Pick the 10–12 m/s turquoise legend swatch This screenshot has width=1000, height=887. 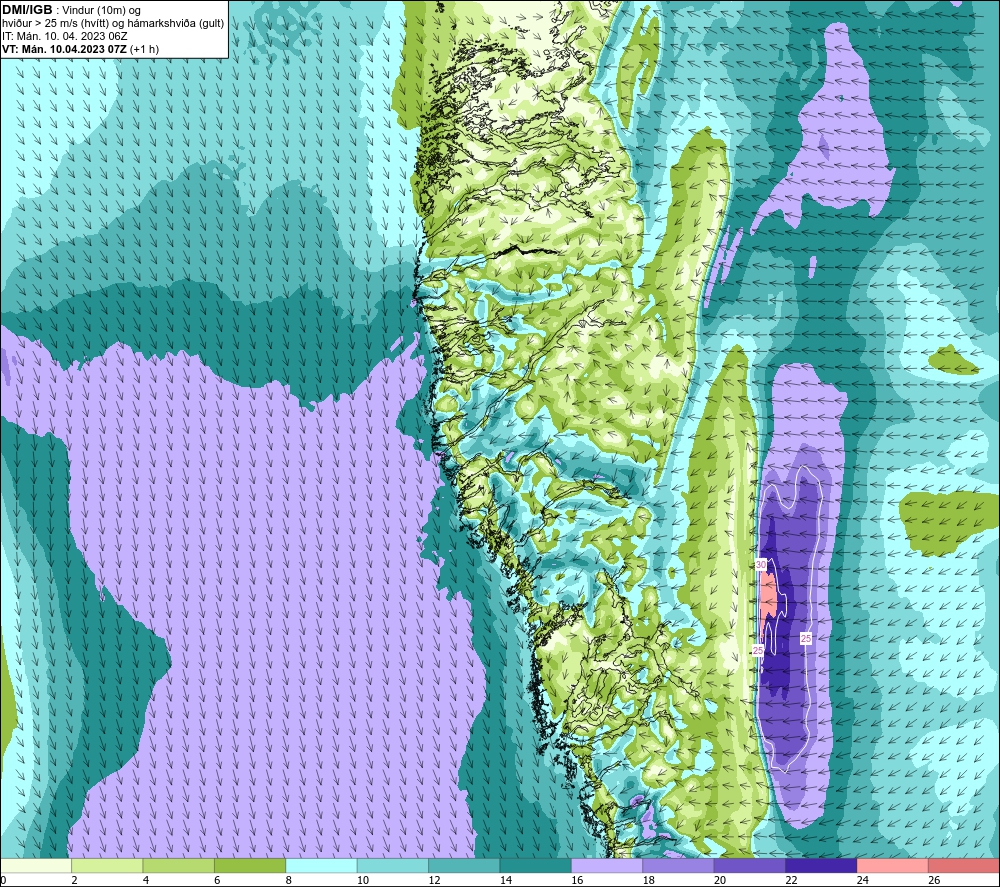393,866
